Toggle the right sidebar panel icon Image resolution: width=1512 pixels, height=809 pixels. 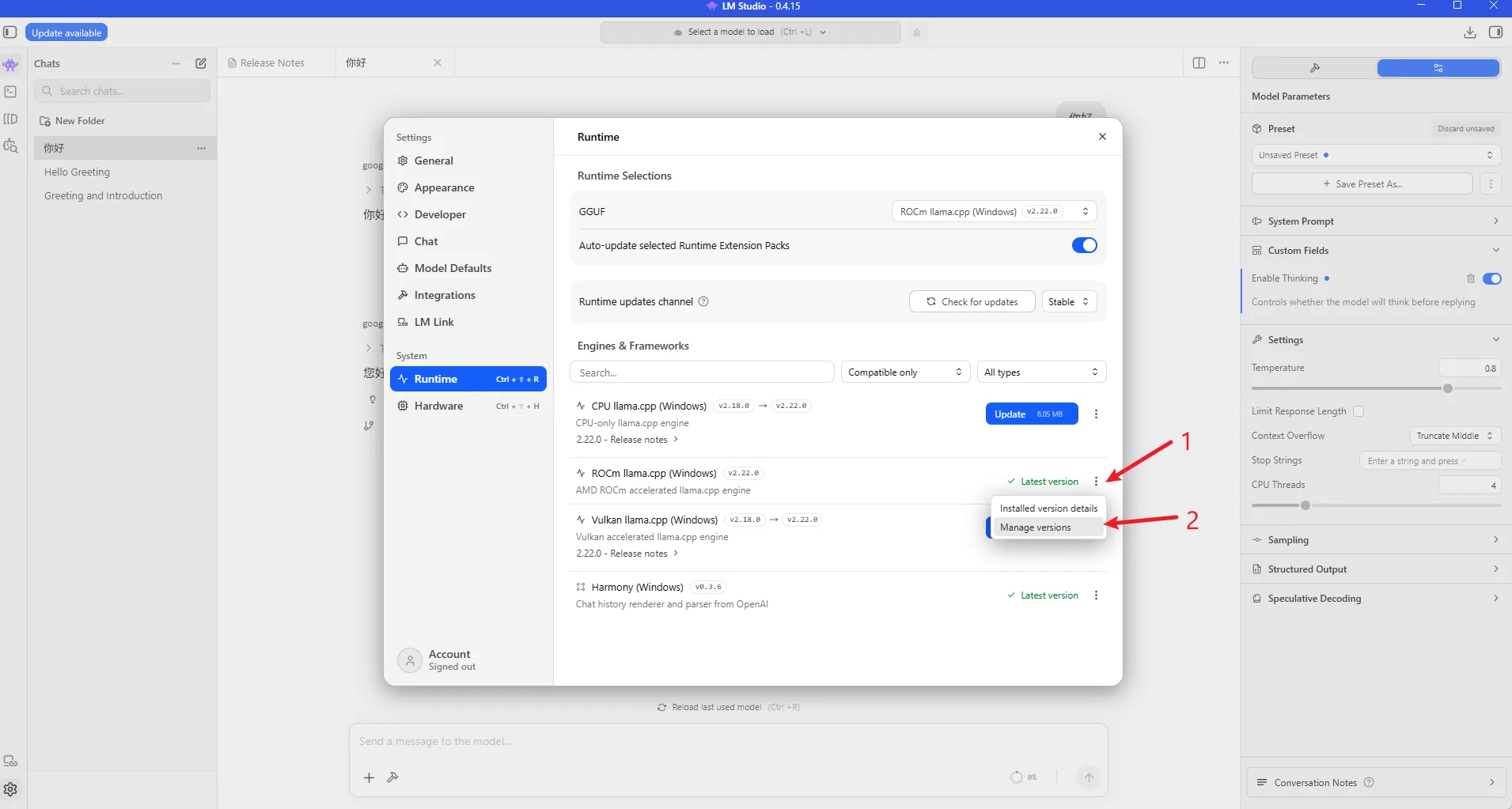[x=1495, y=32]
